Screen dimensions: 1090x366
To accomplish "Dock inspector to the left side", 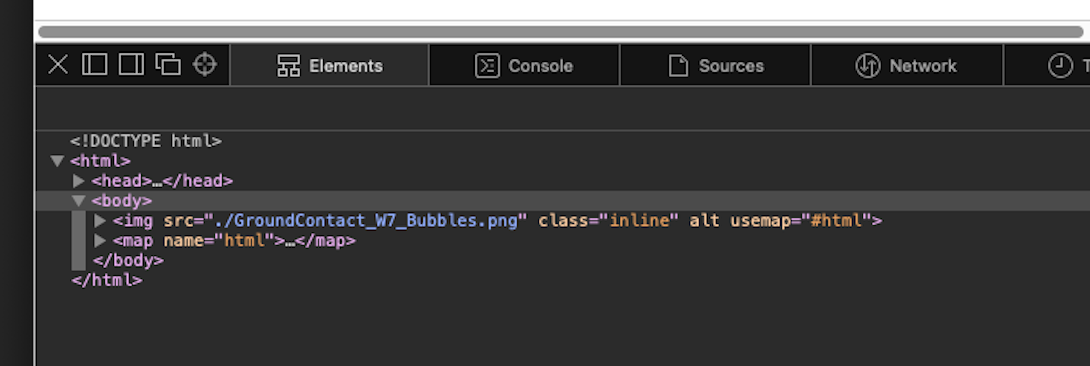I will [x=95, y=65].
